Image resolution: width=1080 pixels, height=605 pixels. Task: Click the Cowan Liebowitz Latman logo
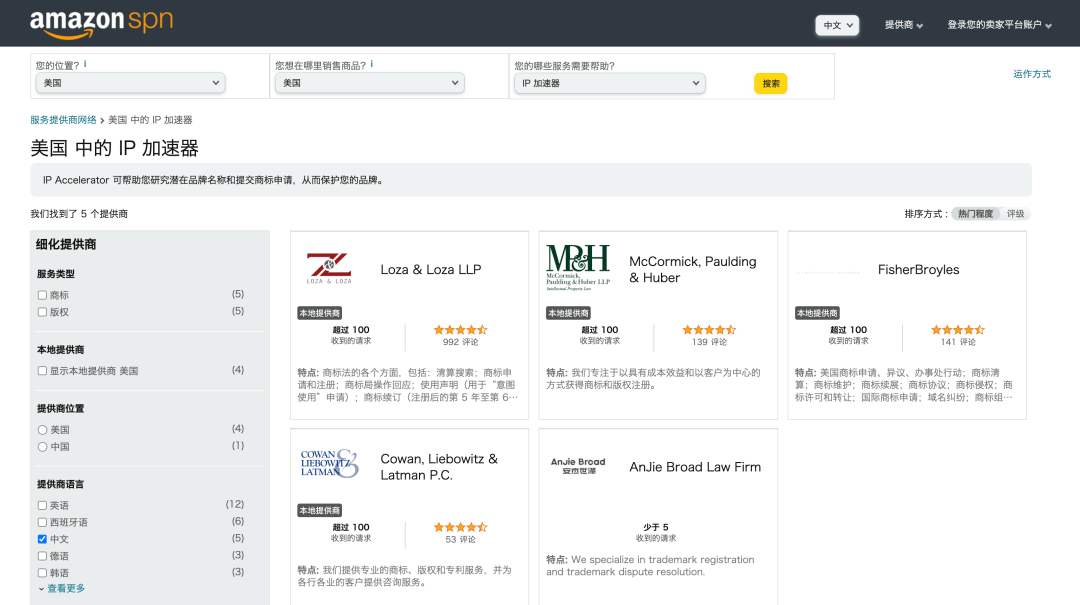pyautogui.click(x=329, y=464)
